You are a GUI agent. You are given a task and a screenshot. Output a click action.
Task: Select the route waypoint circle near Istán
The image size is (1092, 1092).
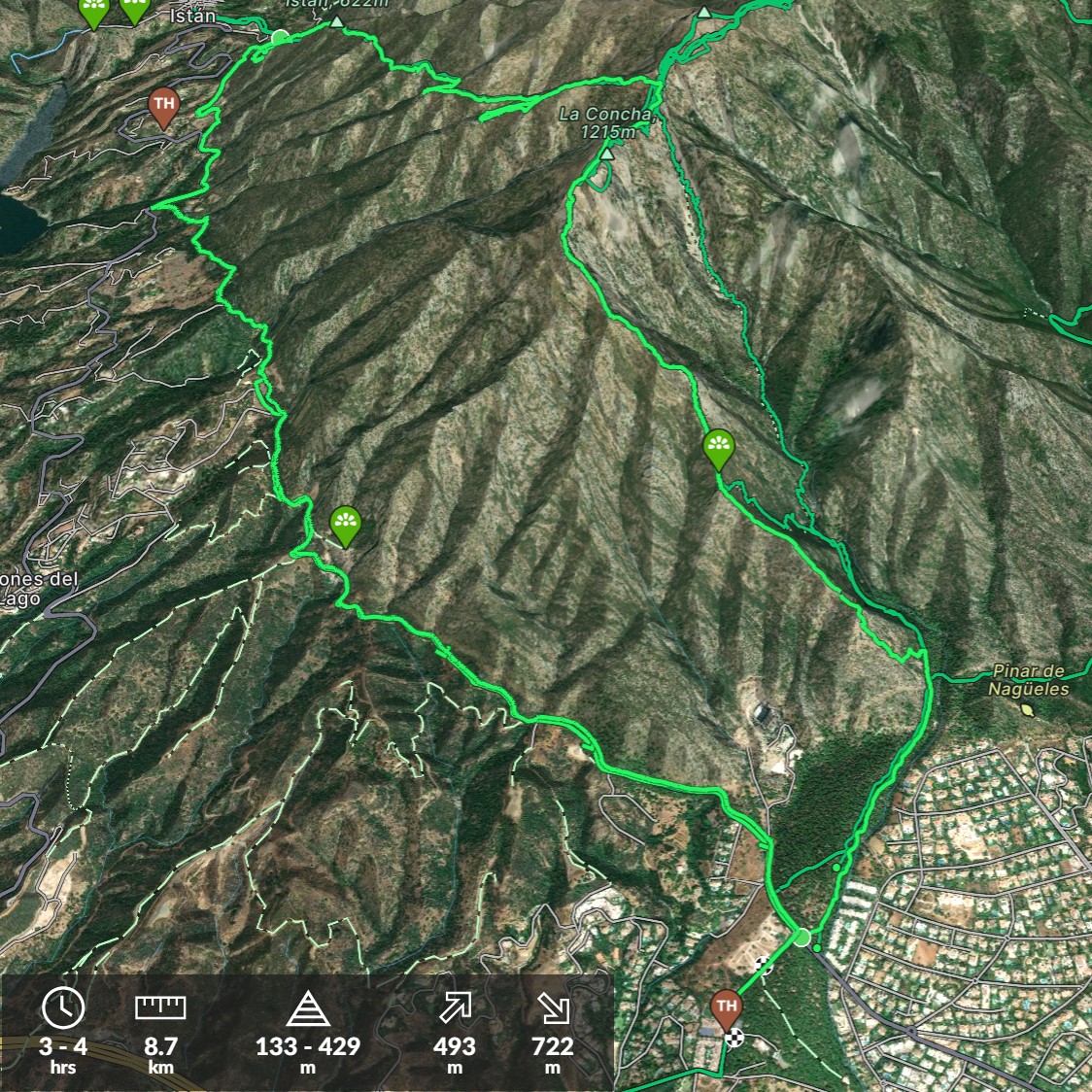279,38
